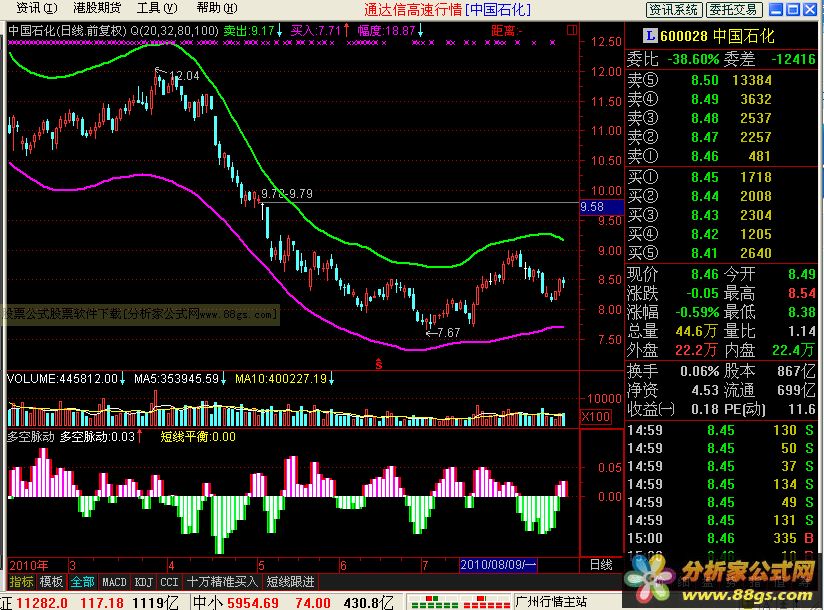
Task: Select the 十万精准买入 indicator tab
Action: click(222, 582)
